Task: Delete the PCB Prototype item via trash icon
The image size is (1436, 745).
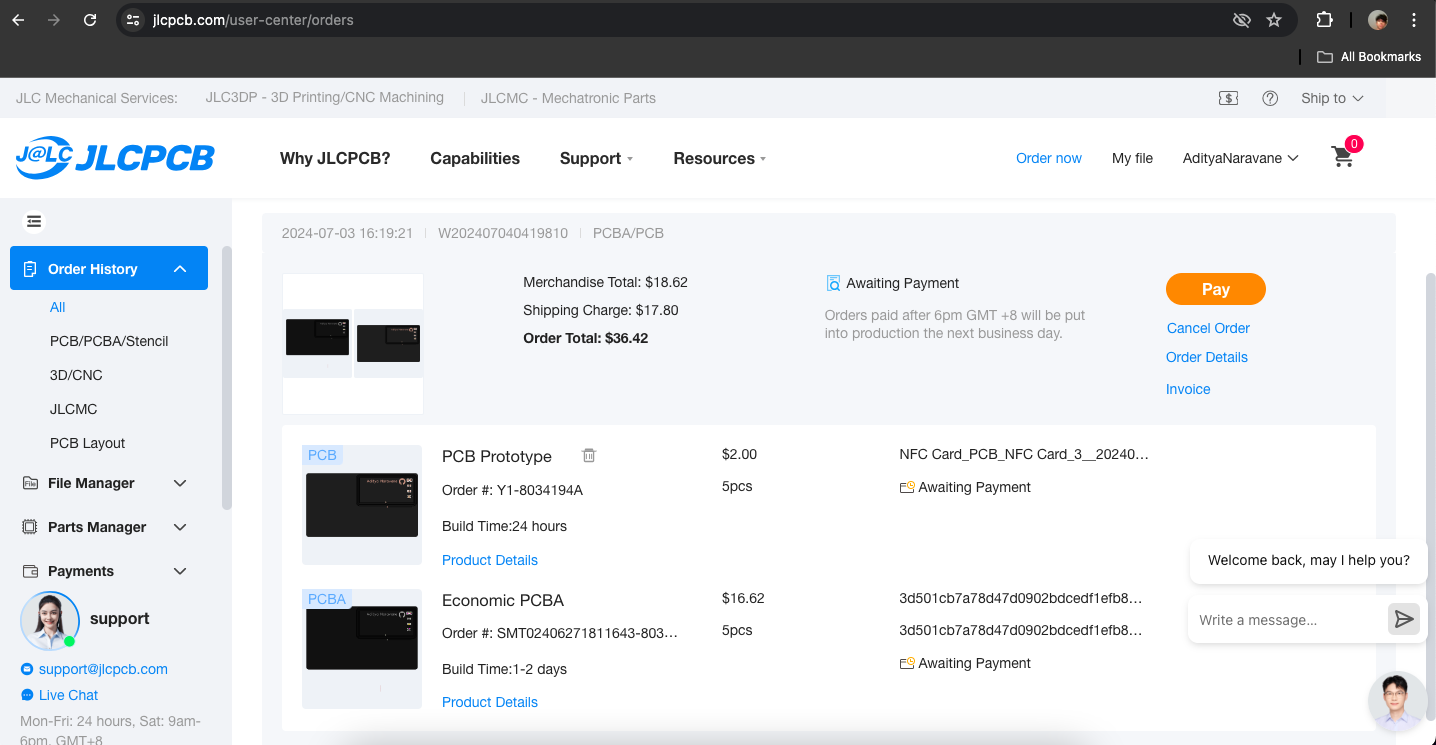Action: click(589, 455)
